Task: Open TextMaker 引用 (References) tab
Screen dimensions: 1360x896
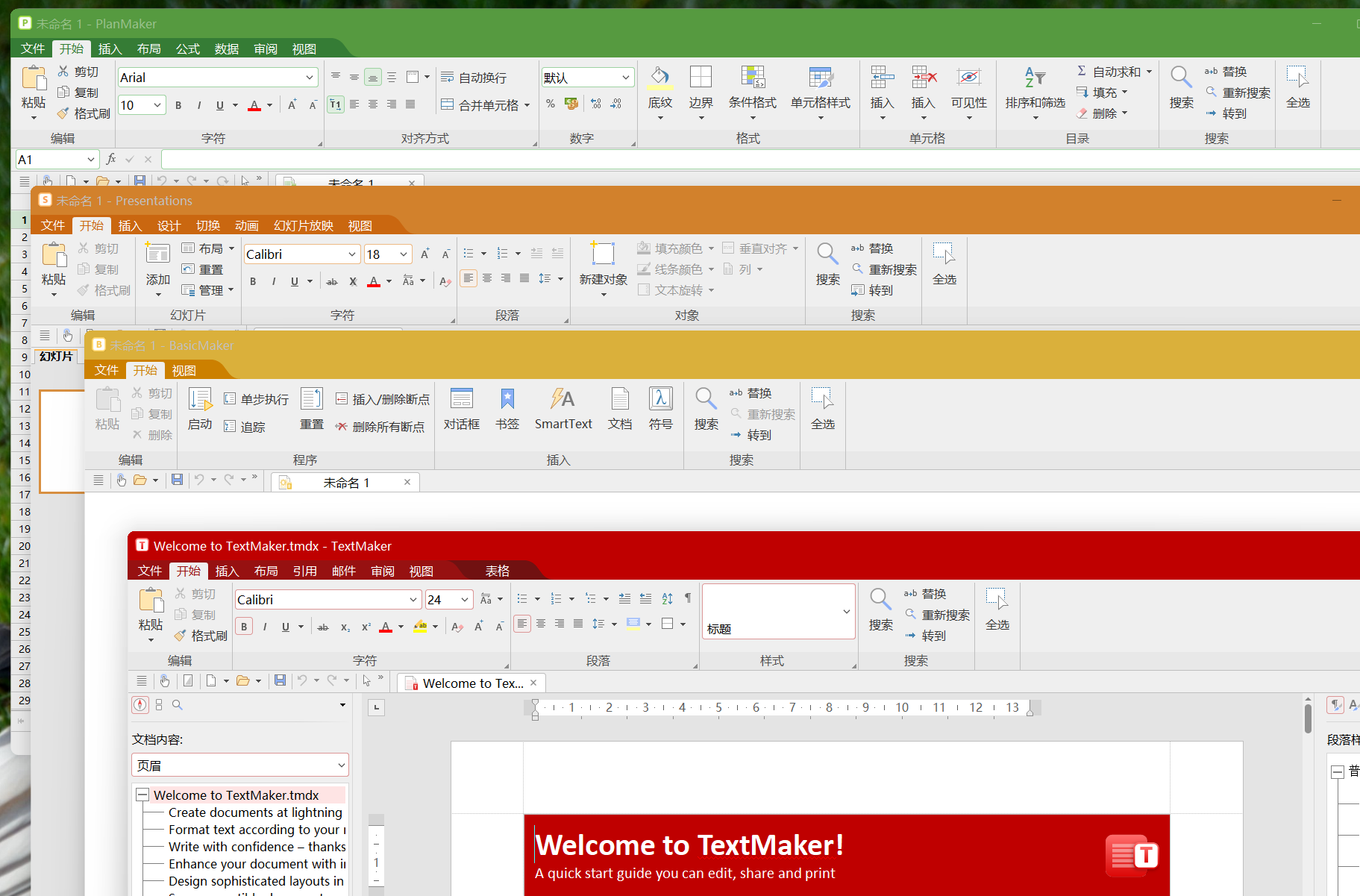Action: pos(305,571)
